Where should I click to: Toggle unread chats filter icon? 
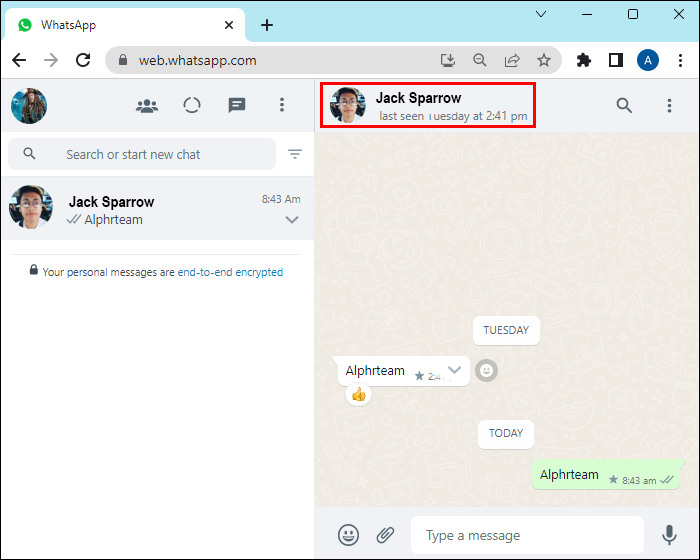pos(295,154)
